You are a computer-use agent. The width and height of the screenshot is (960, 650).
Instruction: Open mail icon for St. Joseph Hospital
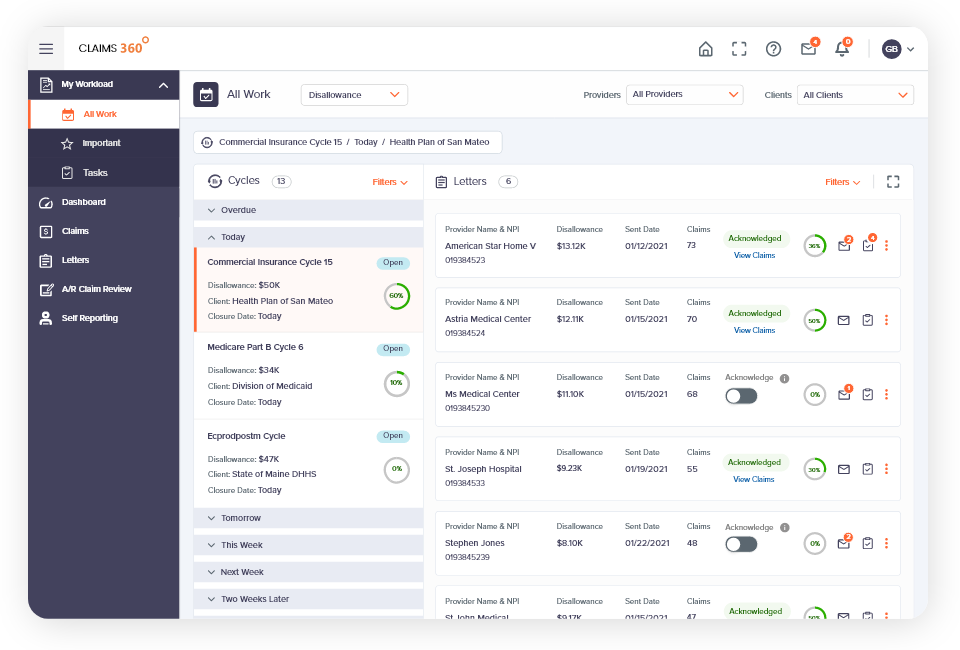click(x=844, y=469)
